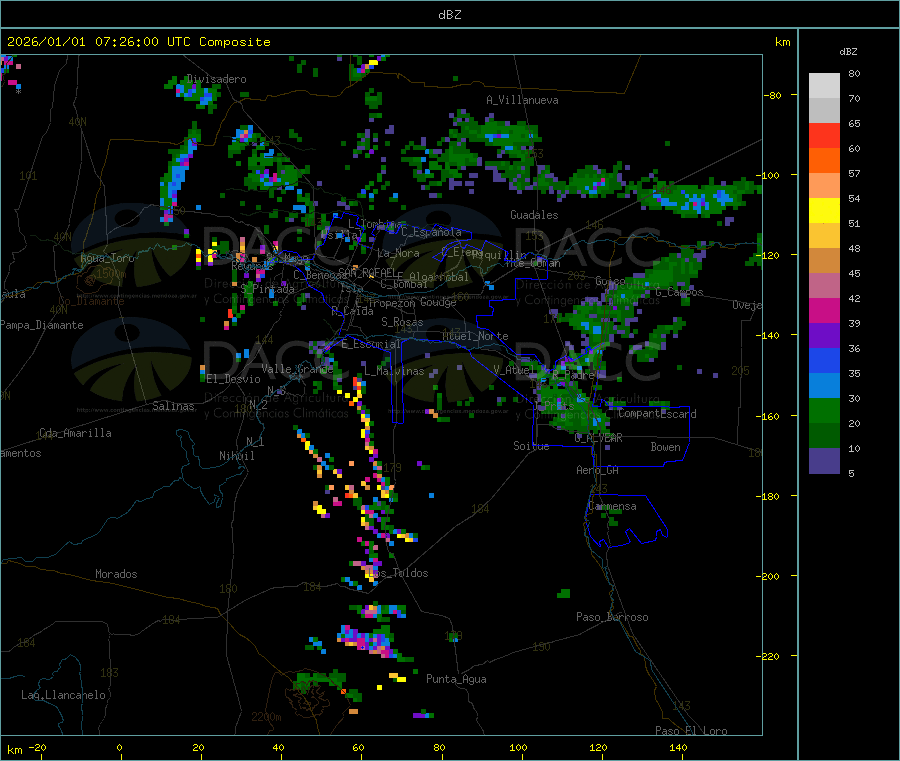Select the white 80 dBZ legend swatch
This screenshot has height=761, width=900.
click(x=824, y=86)
